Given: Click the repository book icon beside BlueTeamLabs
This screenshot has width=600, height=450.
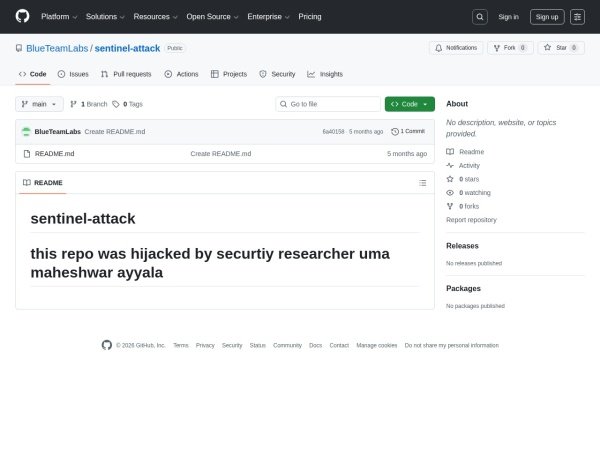Looking at the screenshot, I should (19, 48).
